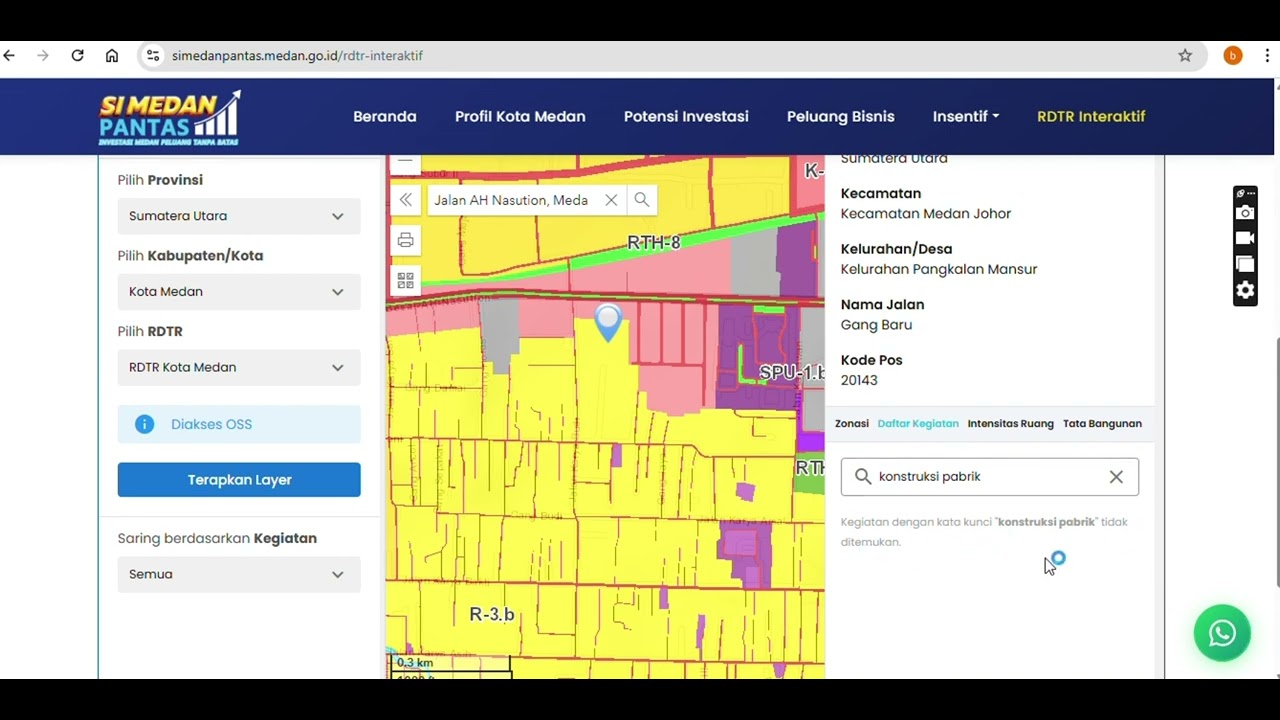Expand the Insentif menu
Screen dimensions: 1280x720
pos(966,117)
